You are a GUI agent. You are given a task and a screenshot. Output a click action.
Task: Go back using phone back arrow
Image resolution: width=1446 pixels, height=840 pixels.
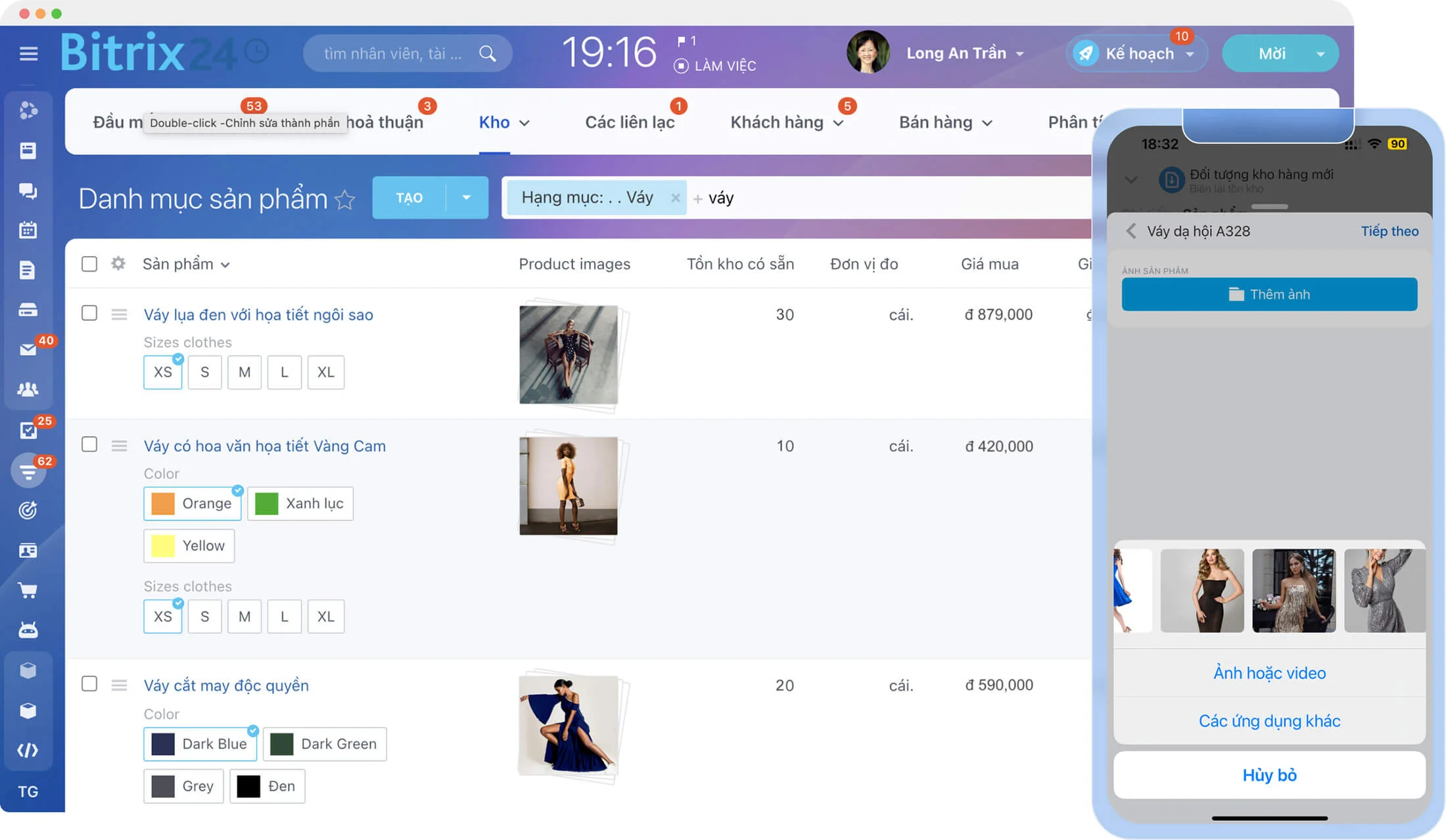1131,231
